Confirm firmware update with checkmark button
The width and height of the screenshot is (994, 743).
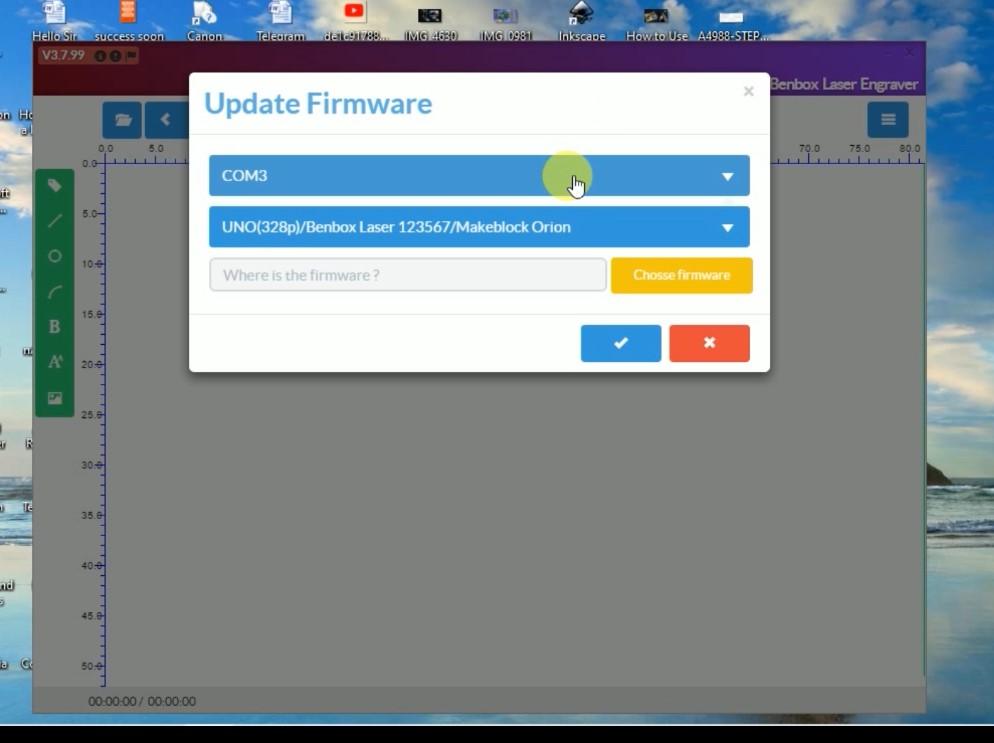point(621,343)
